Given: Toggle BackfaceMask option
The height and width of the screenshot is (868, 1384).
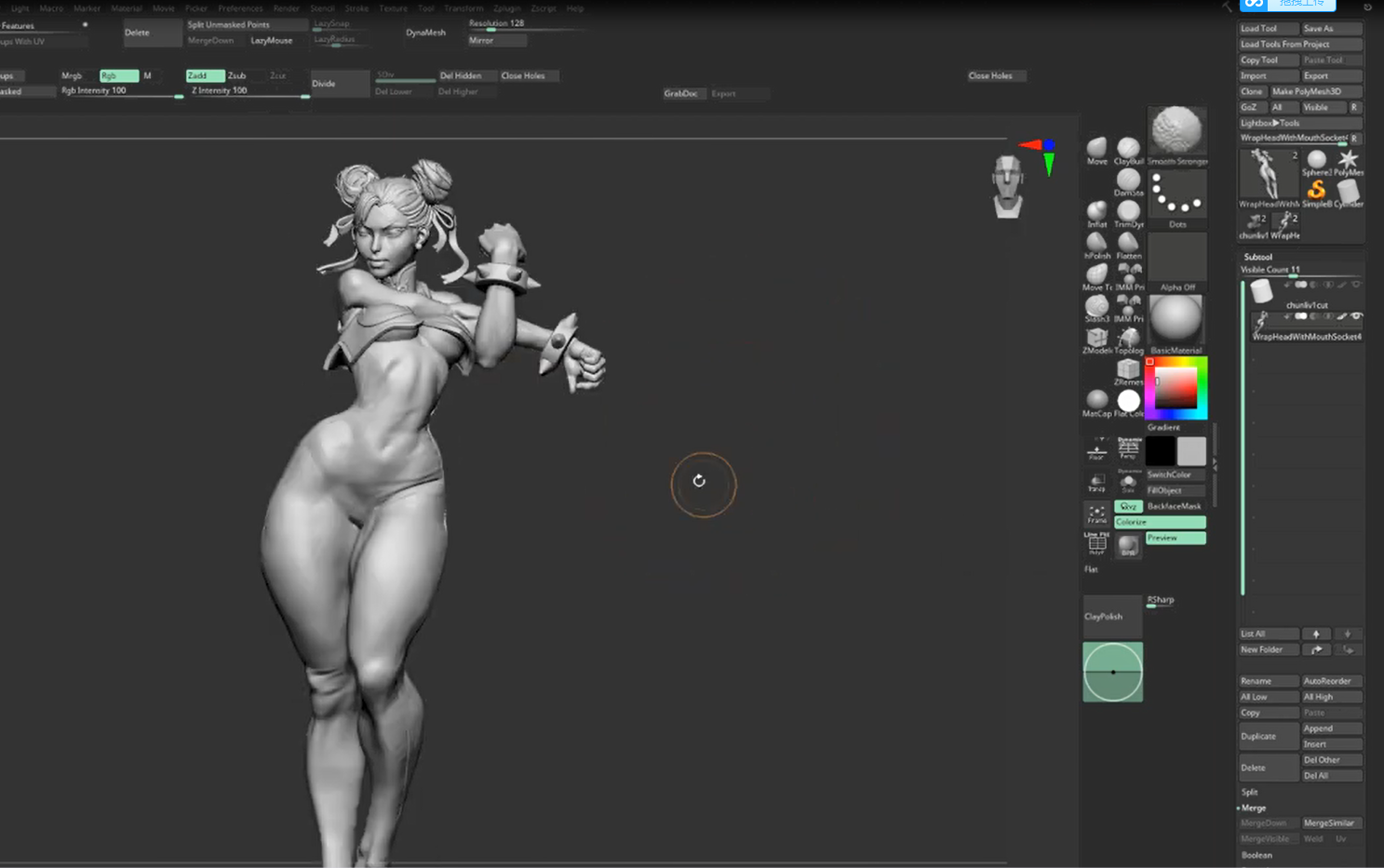Looking at the screenshot, I should (x=1176, y=506).
